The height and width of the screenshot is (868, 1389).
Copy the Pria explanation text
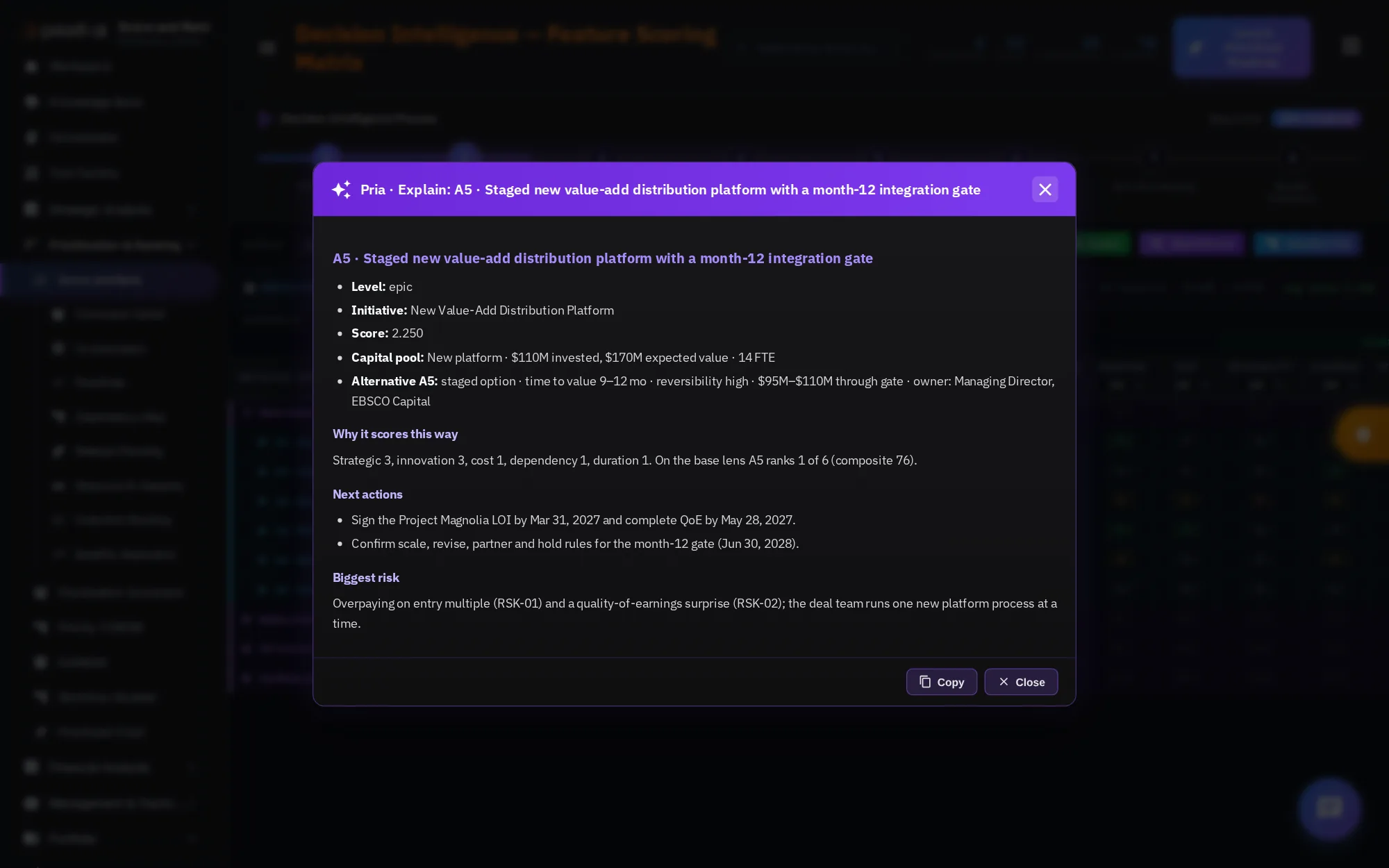(941, 682)
